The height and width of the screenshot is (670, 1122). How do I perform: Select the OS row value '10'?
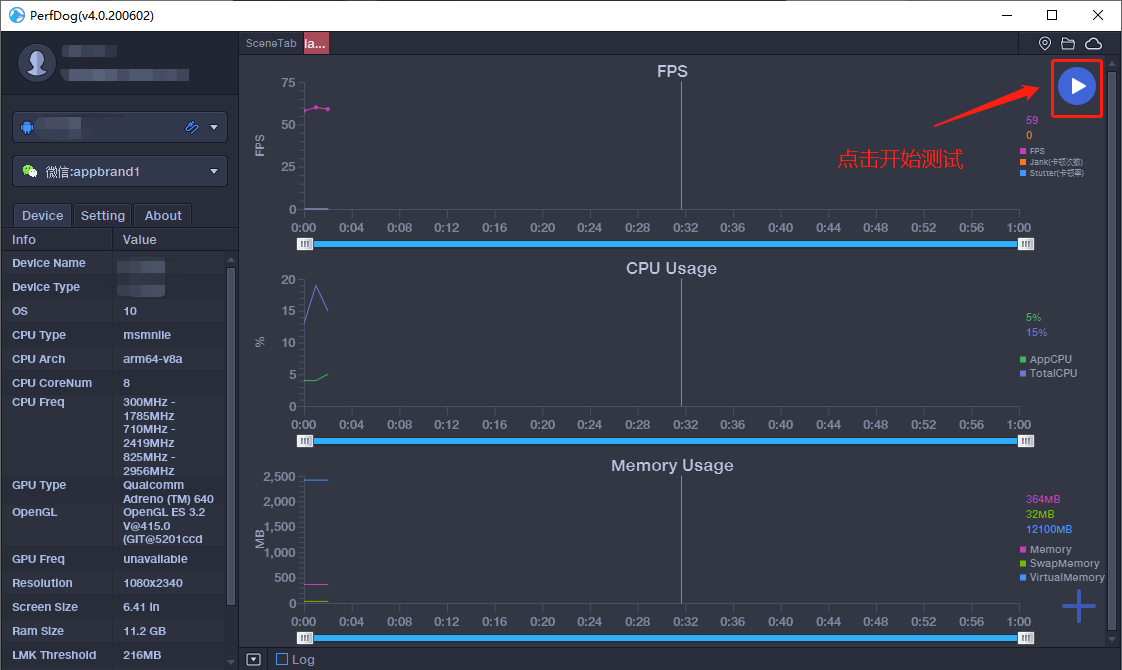point(130,311)
